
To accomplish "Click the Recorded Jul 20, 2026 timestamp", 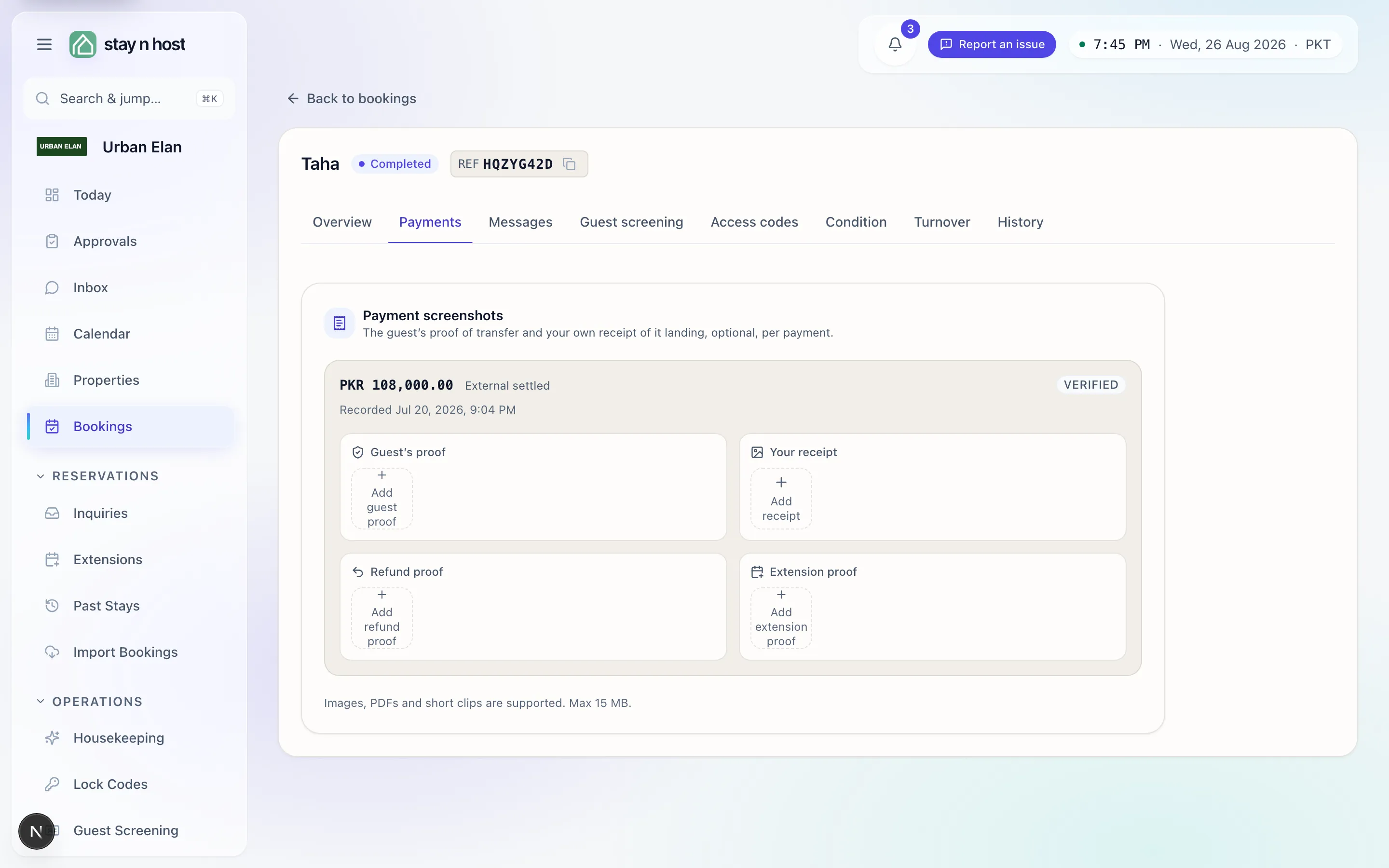I will (x=428, y=410).
